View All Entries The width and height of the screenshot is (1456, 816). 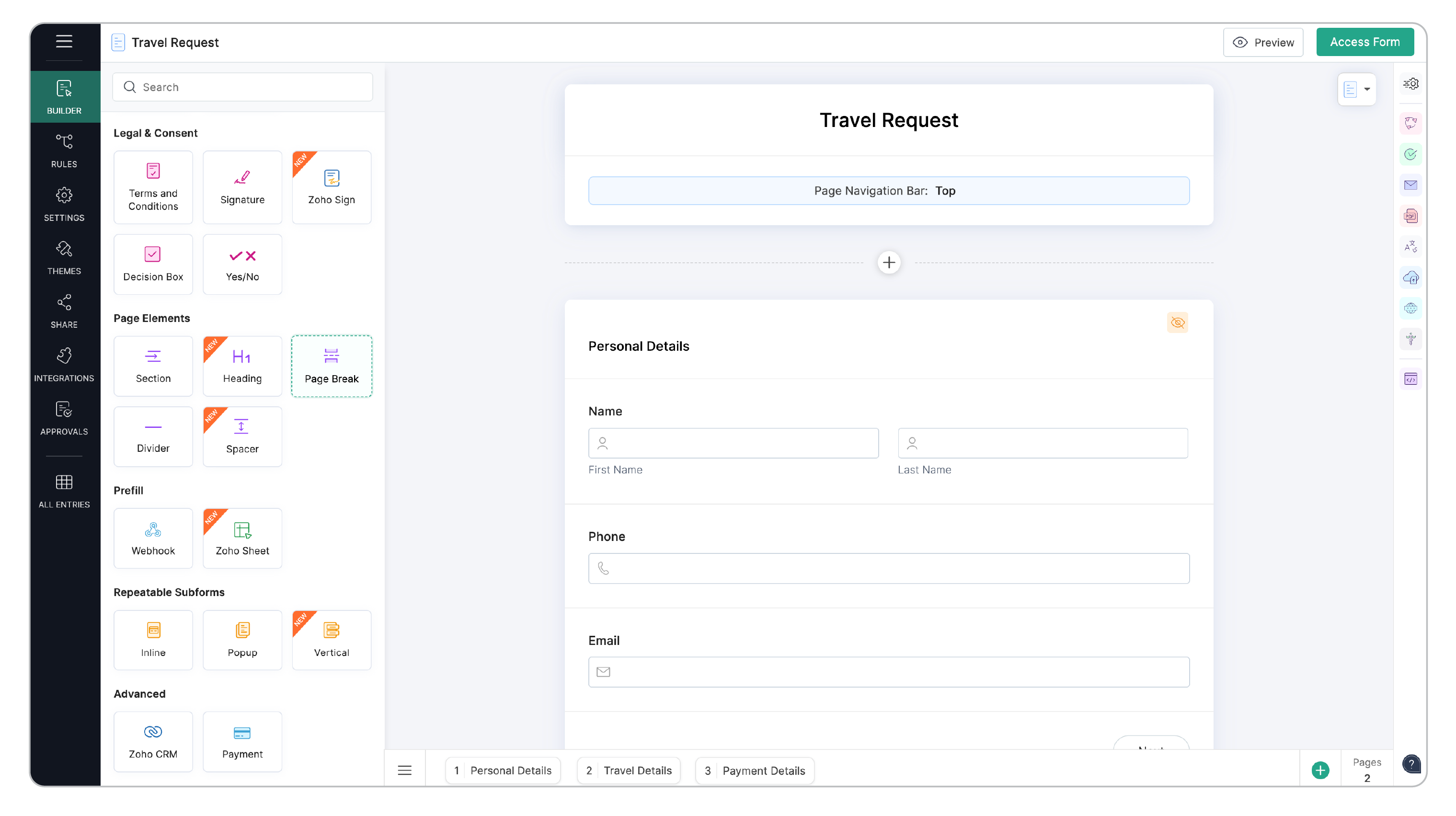pyautogui.click(x=64, y=491)
